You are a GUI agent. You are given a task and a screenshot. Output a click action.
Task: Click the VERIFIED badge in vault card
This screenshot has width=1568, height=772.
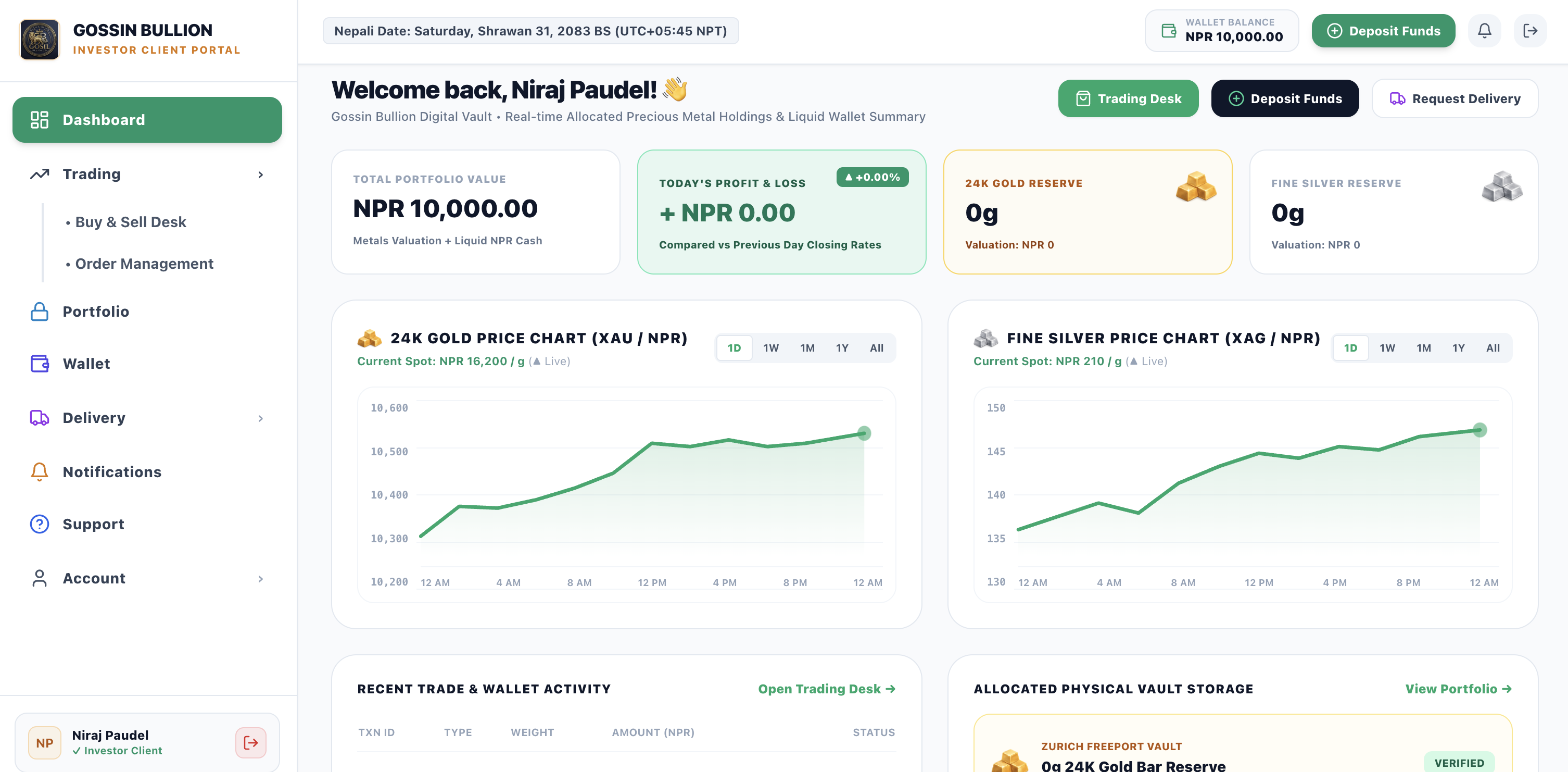1459,763
